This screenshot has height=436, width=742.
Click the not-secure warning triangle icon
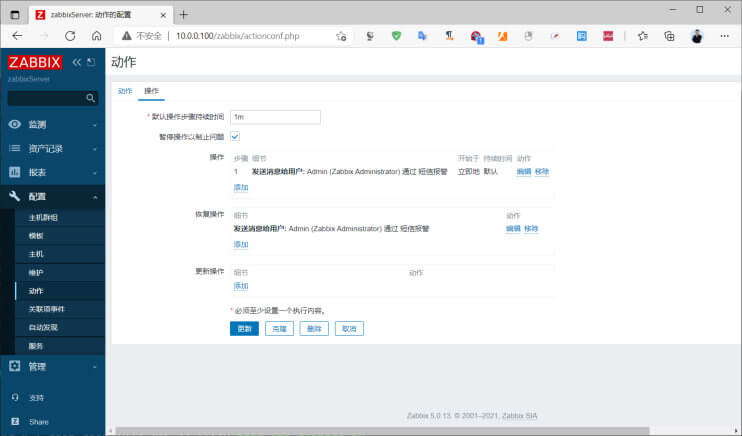pyautogui.click(x=126, y=36)
